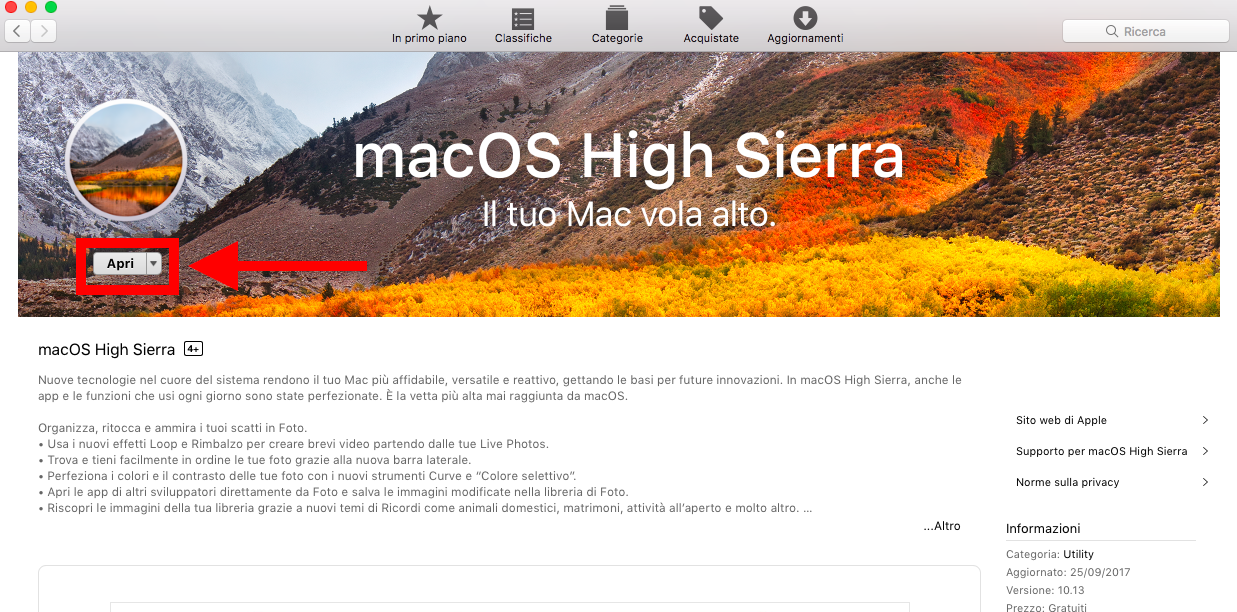Screen dimensions: 1237x612
Task: Click the Categorie tab label
Action: (x=617, y=38)
